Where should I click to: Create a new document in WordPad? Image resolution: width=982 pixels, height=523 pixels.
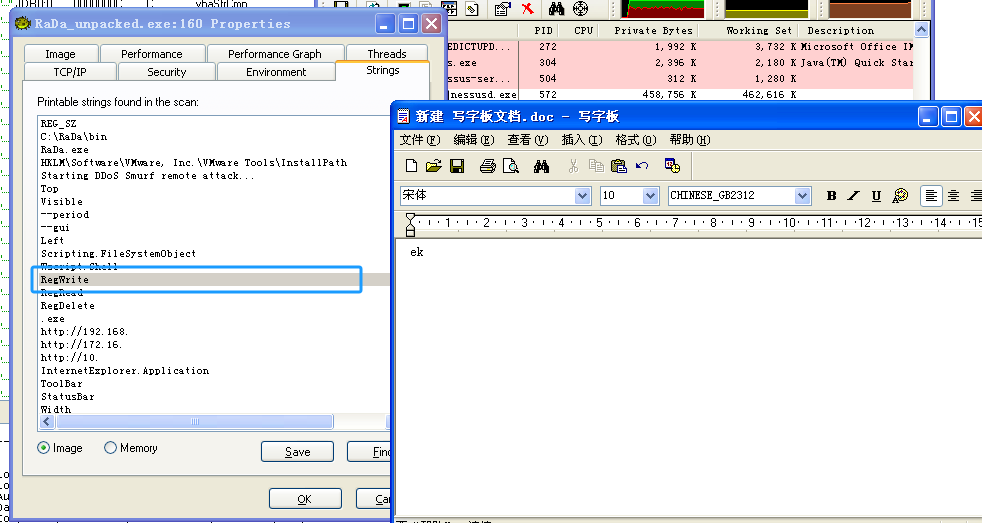(411, 166)
